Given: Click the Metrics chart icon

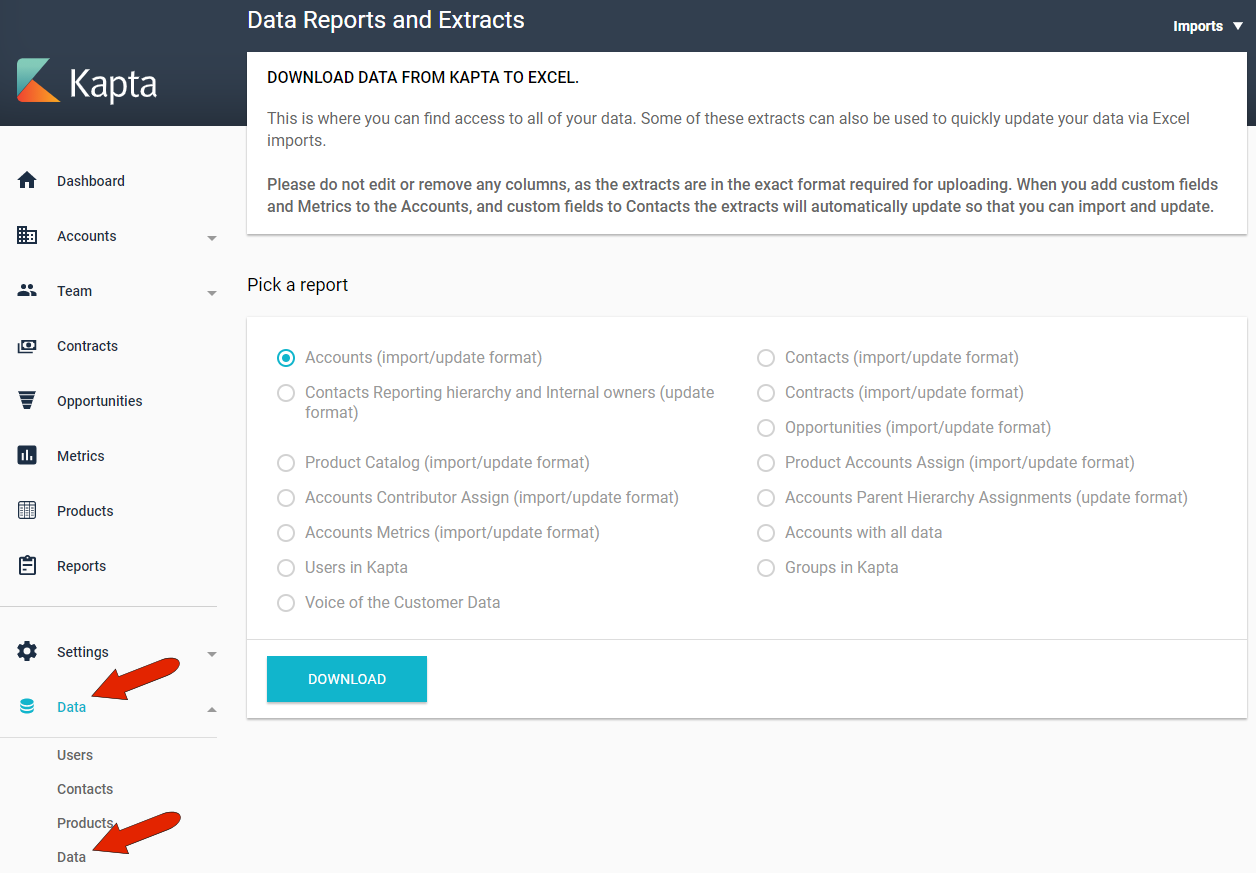Looking at the screenshot, I should coord(27,456).
